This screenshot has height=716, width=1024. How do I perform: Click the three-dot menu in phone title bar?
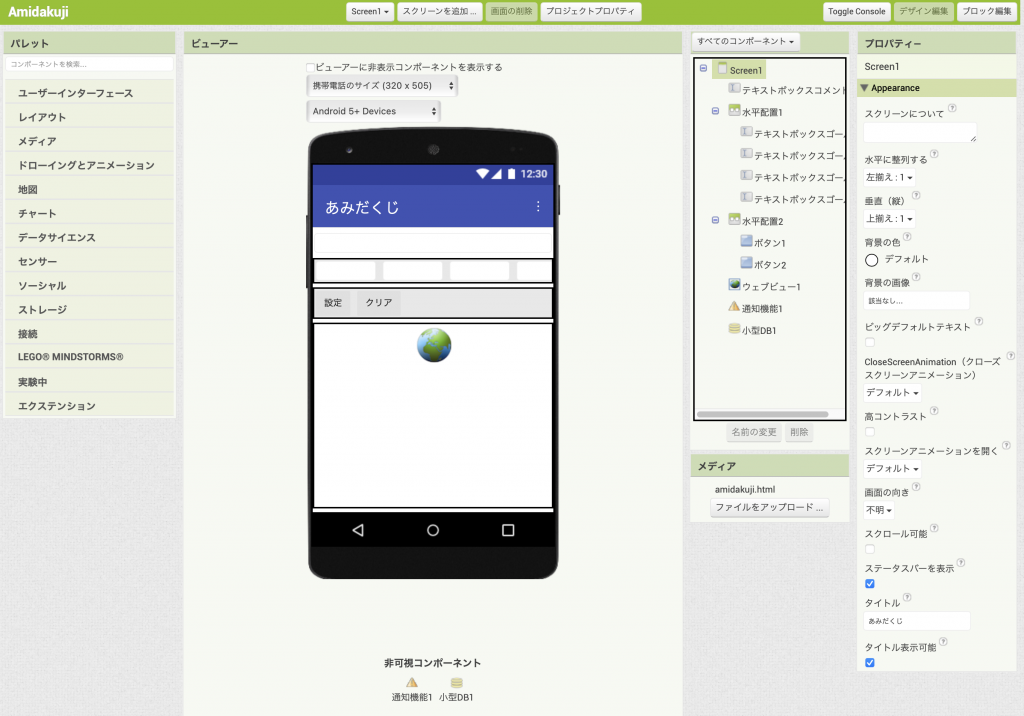[538, 207]
